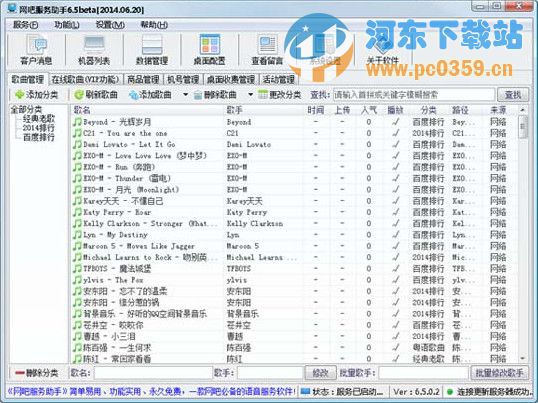
Task: Click scrollbar down arrow of song list
Action: [522, 358]
